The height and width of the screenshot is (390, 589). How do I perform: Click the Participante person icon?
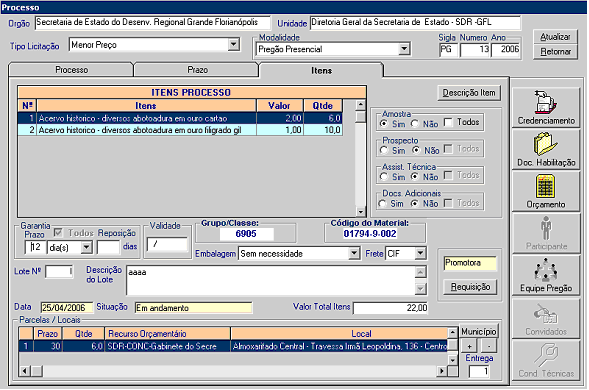546,233
